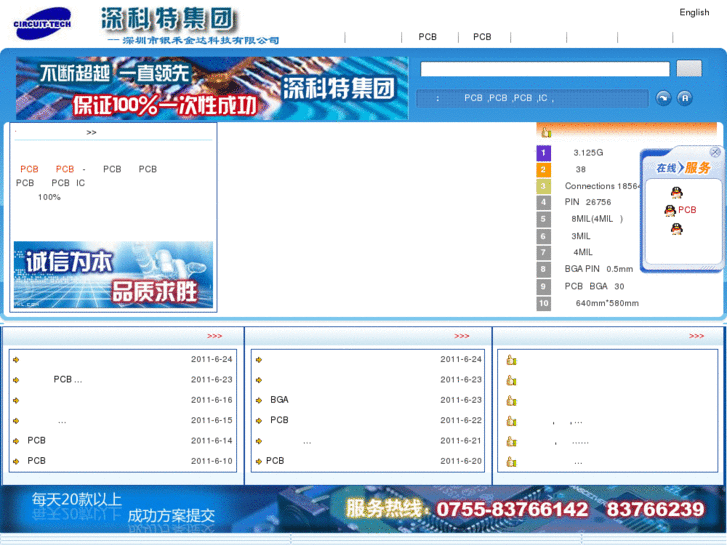Image resolution: width=727 pixels, height=545 pixels.
Task: Click arrow bullet on the 2011-6-10 row
Action: [16, 462]
